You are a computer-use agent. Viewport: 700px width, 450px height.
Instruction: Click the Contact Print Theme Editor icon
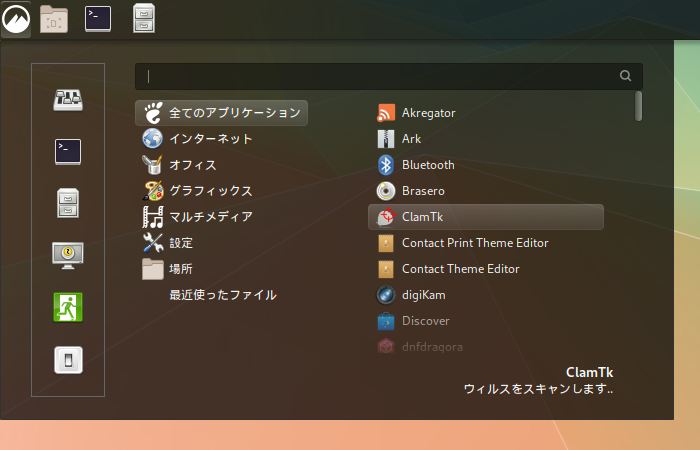386,243
